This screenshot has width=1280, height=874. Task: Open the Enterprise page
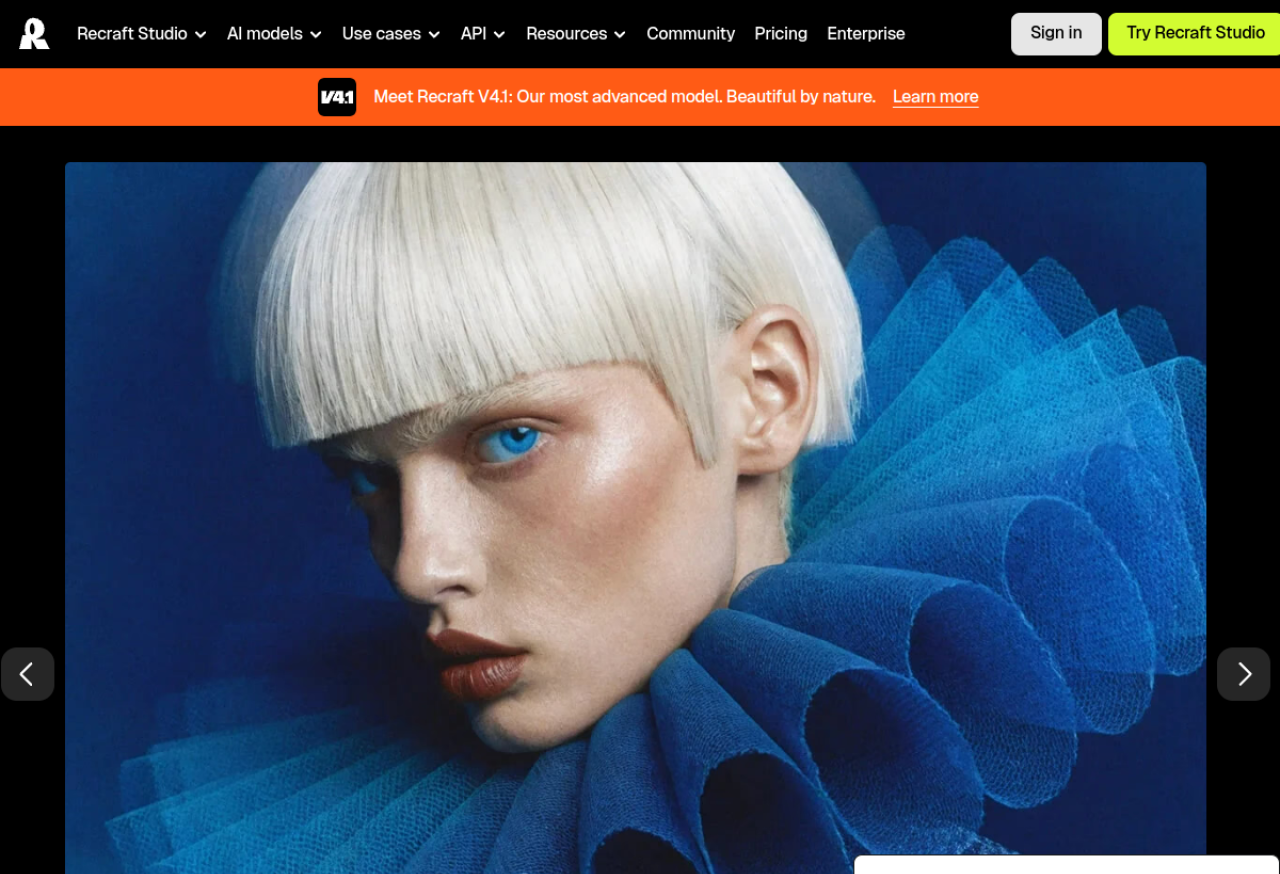(x=866, y=34)
